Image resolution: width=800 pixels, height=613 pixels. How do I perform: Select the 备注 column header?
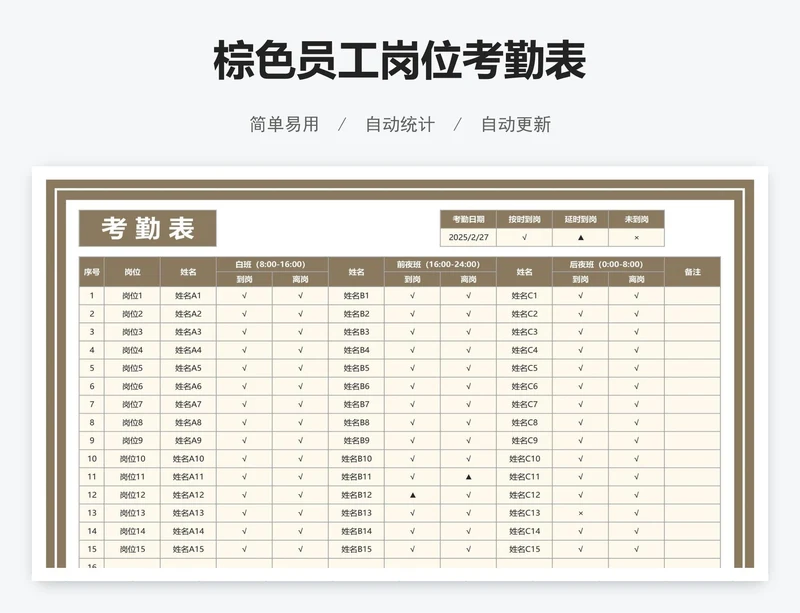(x=692, y=272)
